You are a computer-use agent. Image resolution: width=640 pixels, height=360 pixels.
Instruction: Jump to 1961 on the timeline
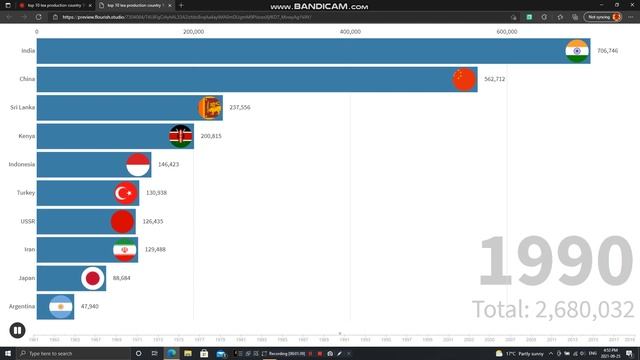33,340
